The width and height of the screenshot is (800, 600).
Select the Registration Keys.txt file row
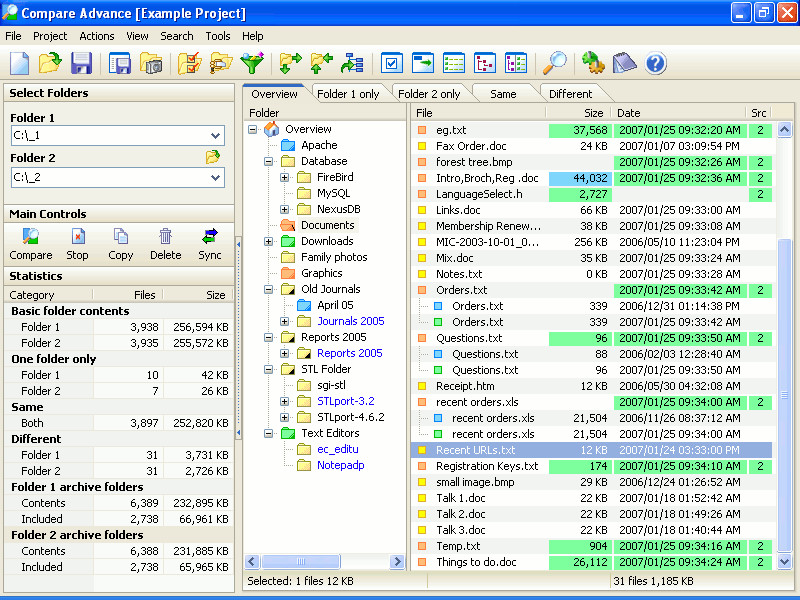487,466
